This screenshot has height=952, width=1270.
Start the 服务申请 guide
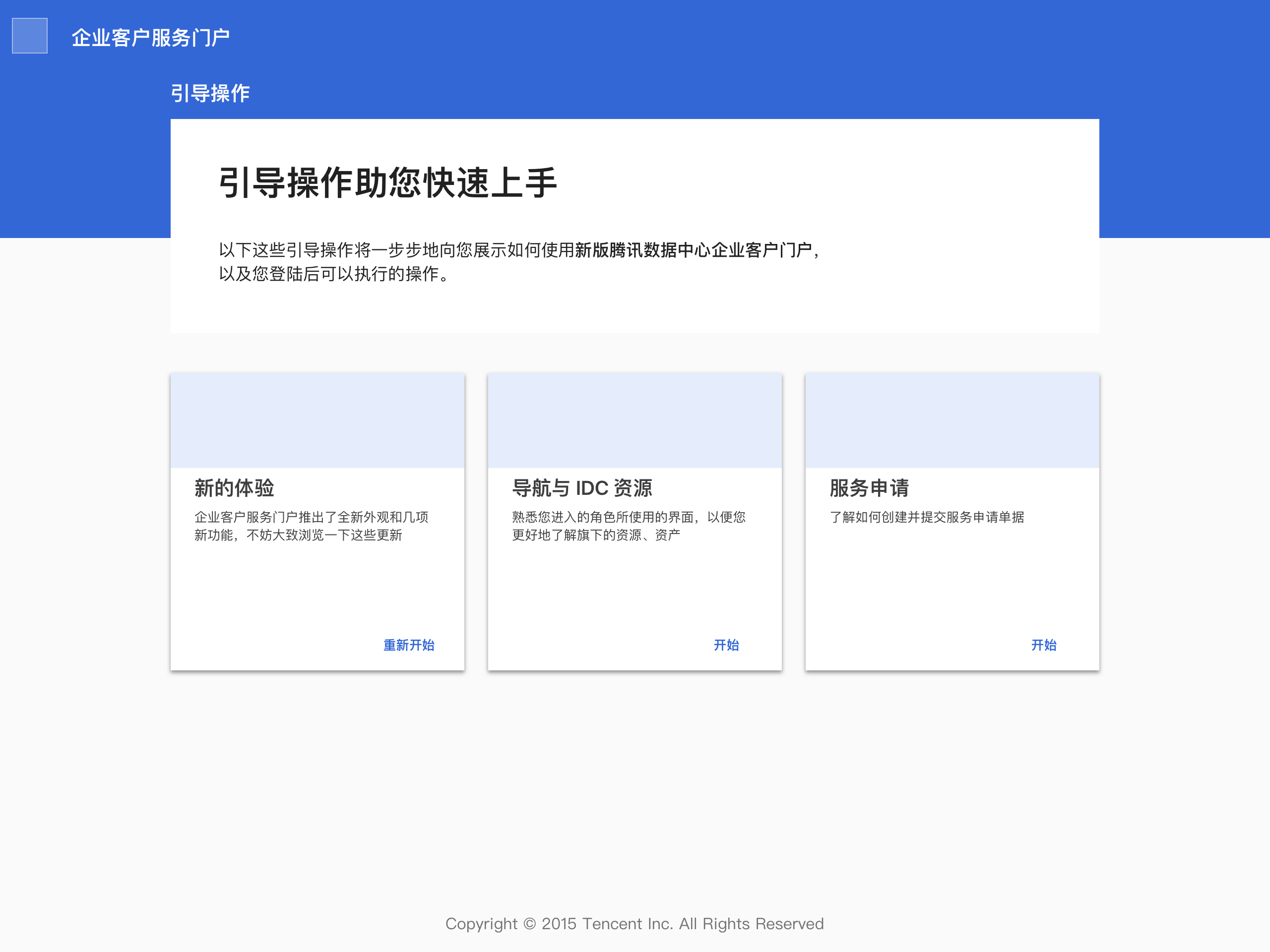[1044, 645]
